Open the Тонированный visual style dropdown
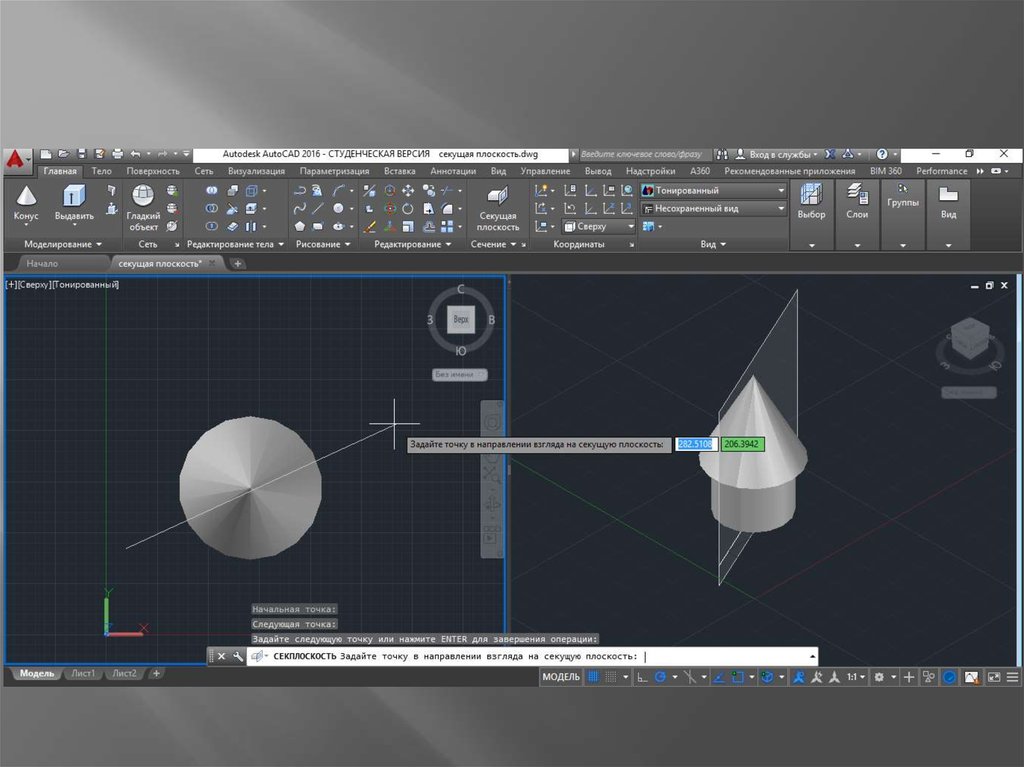This screenshot has width=1024, height=767. pos(714,190)
